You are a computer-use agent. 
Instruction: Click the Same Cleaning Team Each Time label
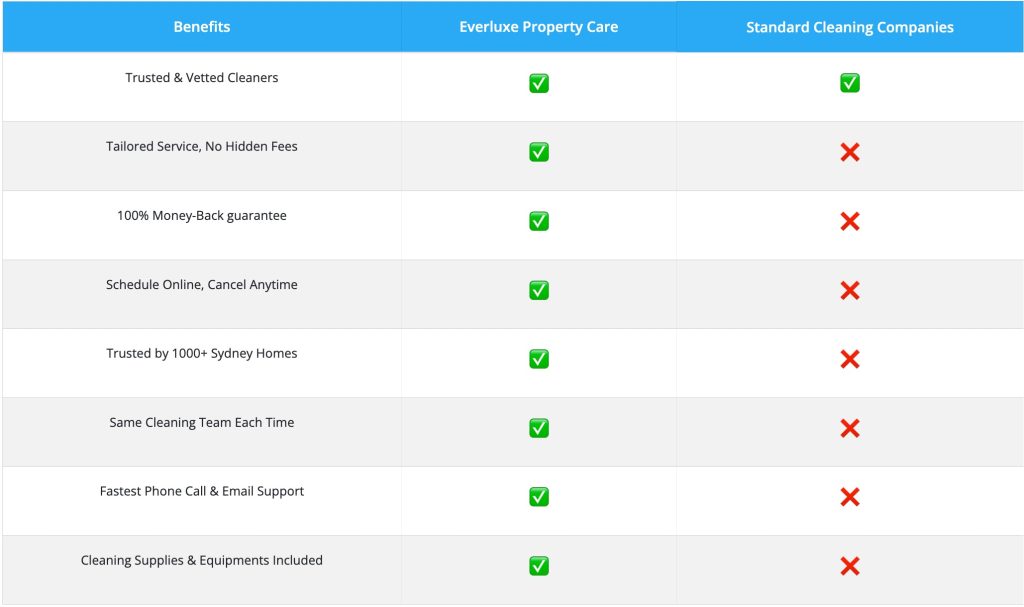202,422
